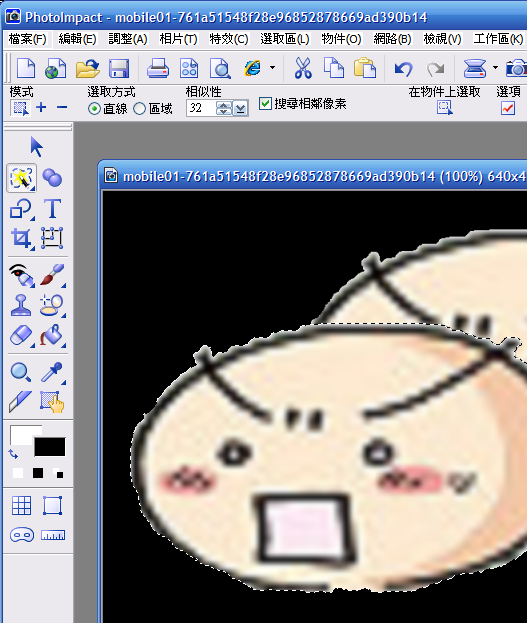Switch to add-to-selection plus mode
The image size is (527, 623).
pos(41,107)
